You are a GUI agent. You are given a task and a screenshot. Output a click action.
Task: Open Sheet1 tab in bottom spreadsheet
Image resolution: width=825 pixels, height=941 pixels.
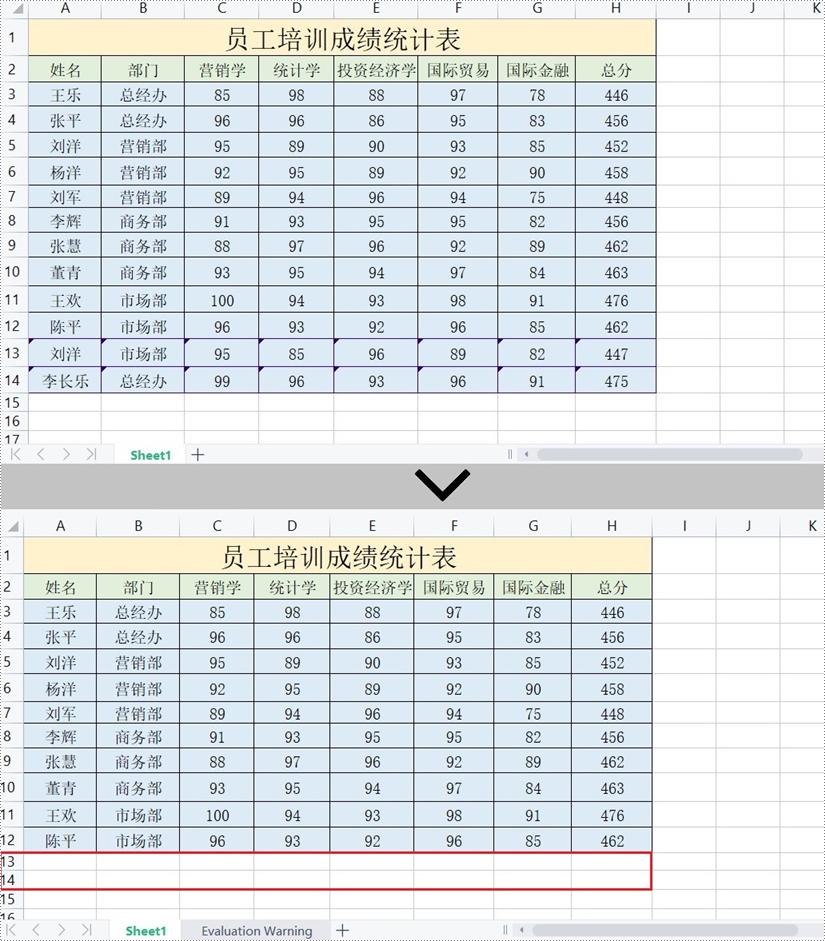[146, 930]
